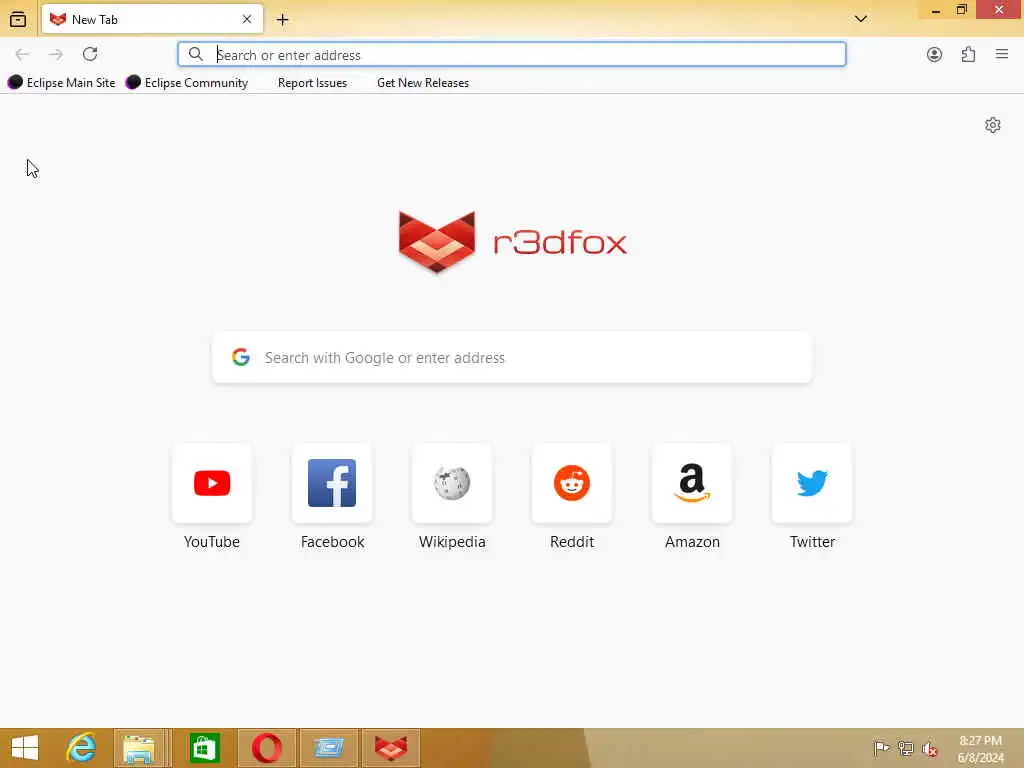
Task: Open network status tray icon
Action: tap(905, 748)
